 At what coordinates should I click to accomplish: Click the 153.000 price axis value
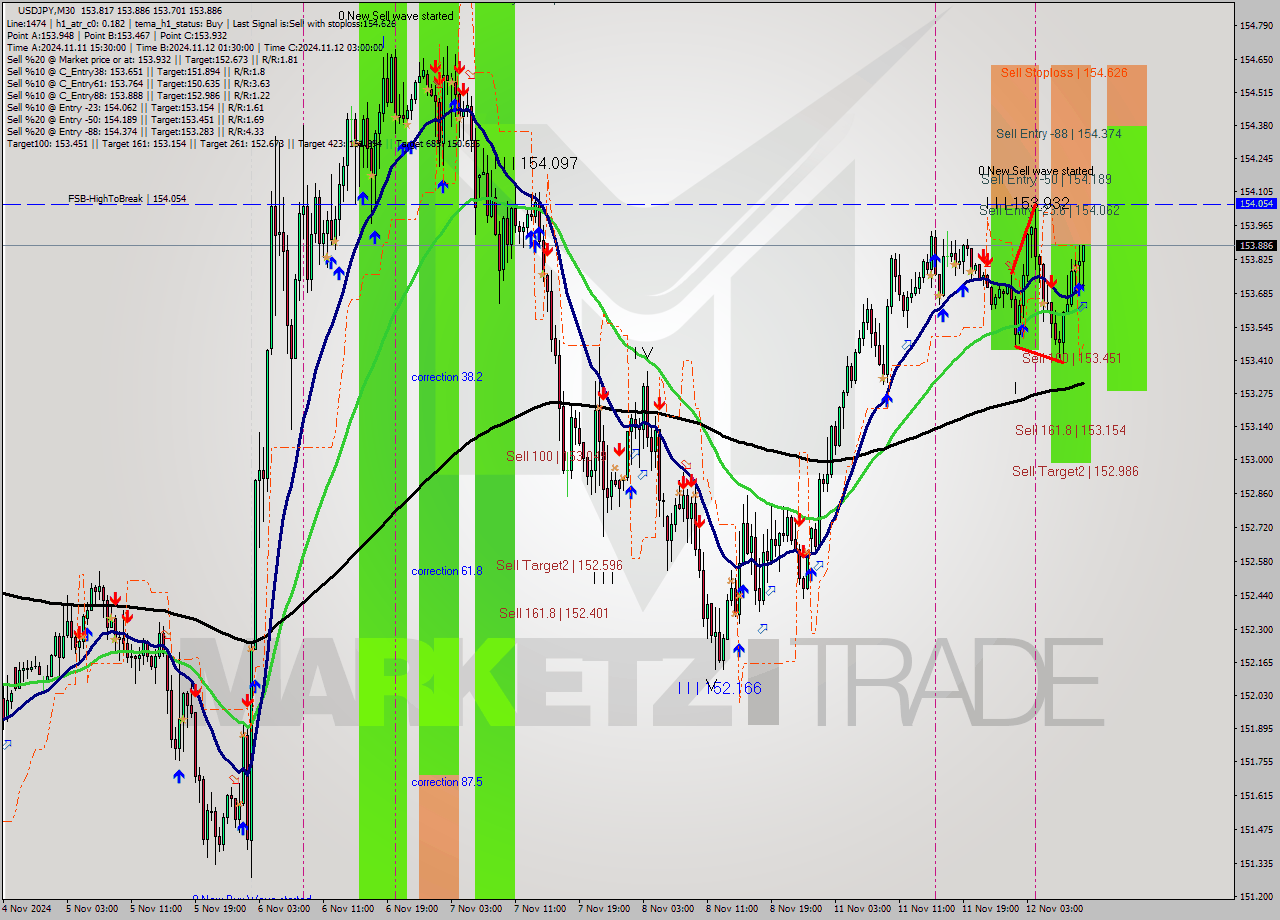point(1256,460)
